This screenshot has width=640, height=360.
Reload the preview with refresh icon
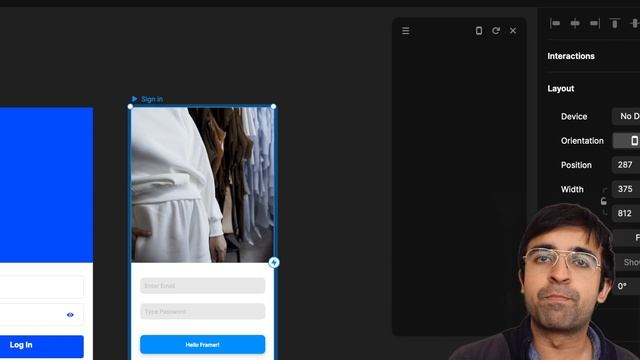point(496,31)
